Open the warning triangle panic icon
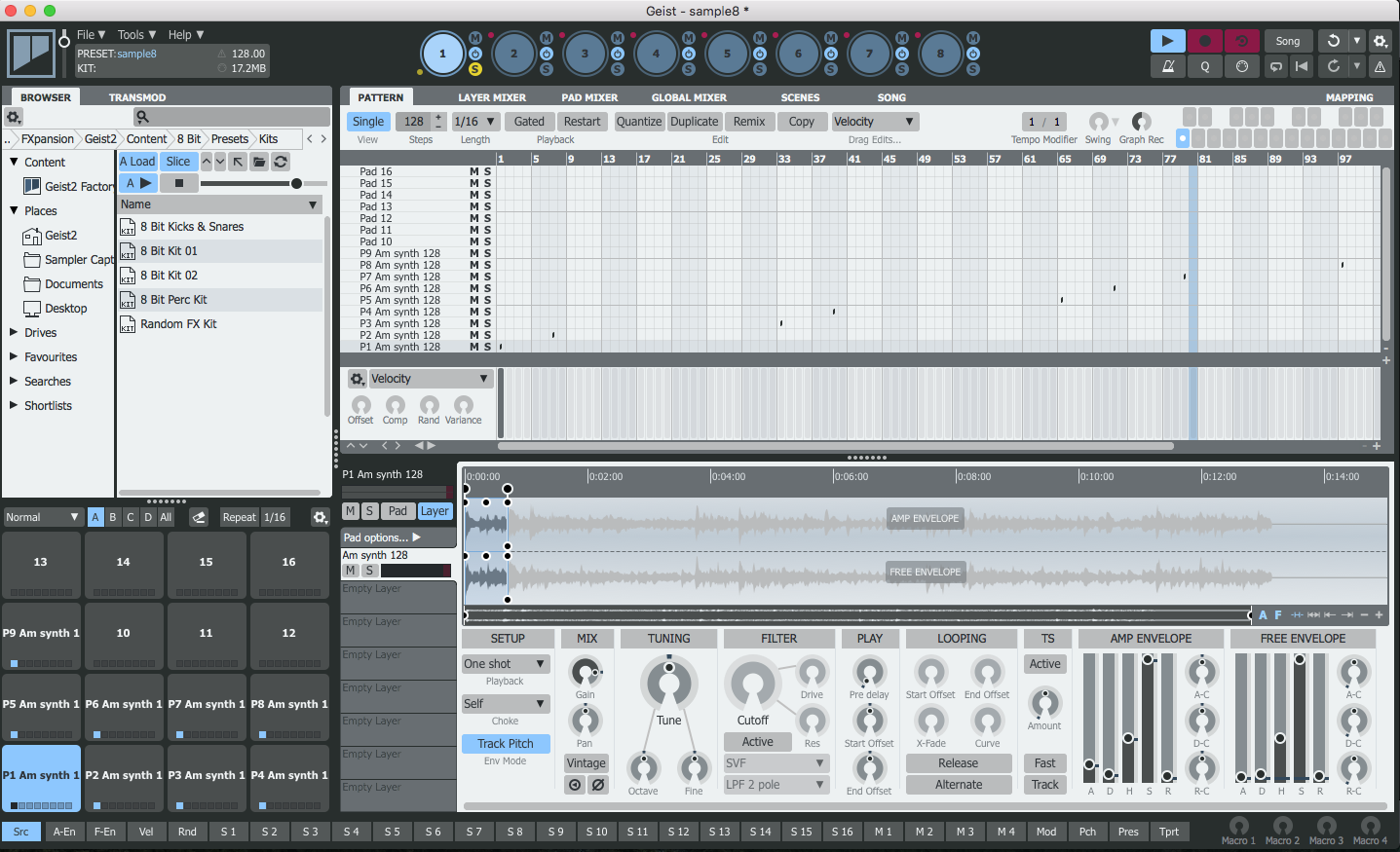 pyautogui.click(x=1380, y=66)
